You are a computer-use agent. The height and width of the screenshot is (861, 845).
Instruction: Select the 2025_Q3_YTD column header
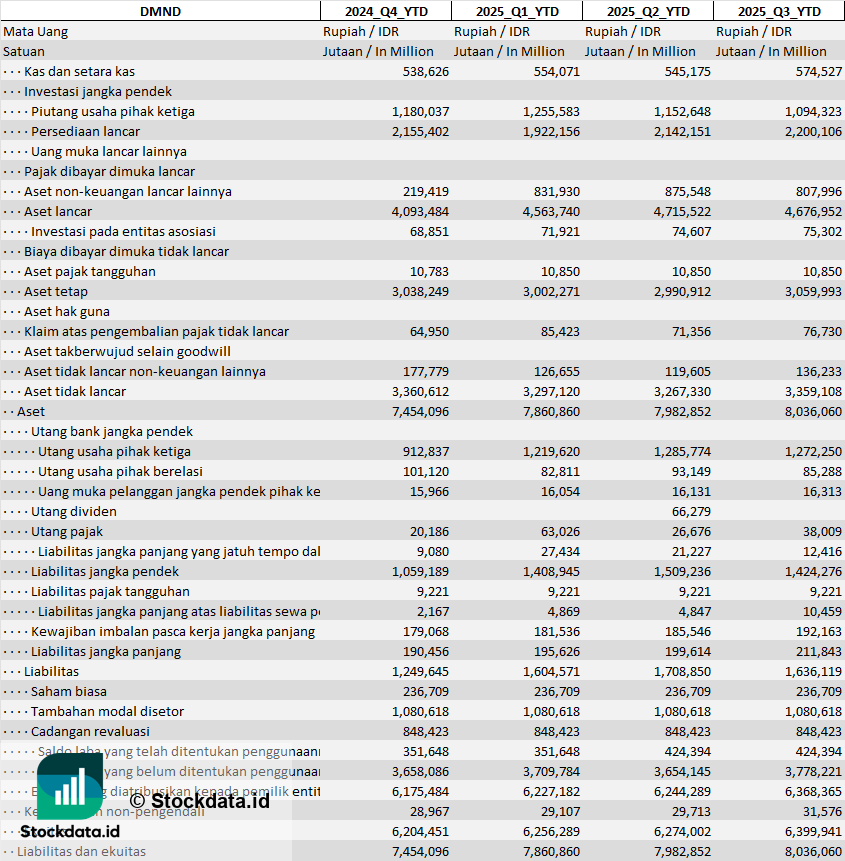point(779,11)
